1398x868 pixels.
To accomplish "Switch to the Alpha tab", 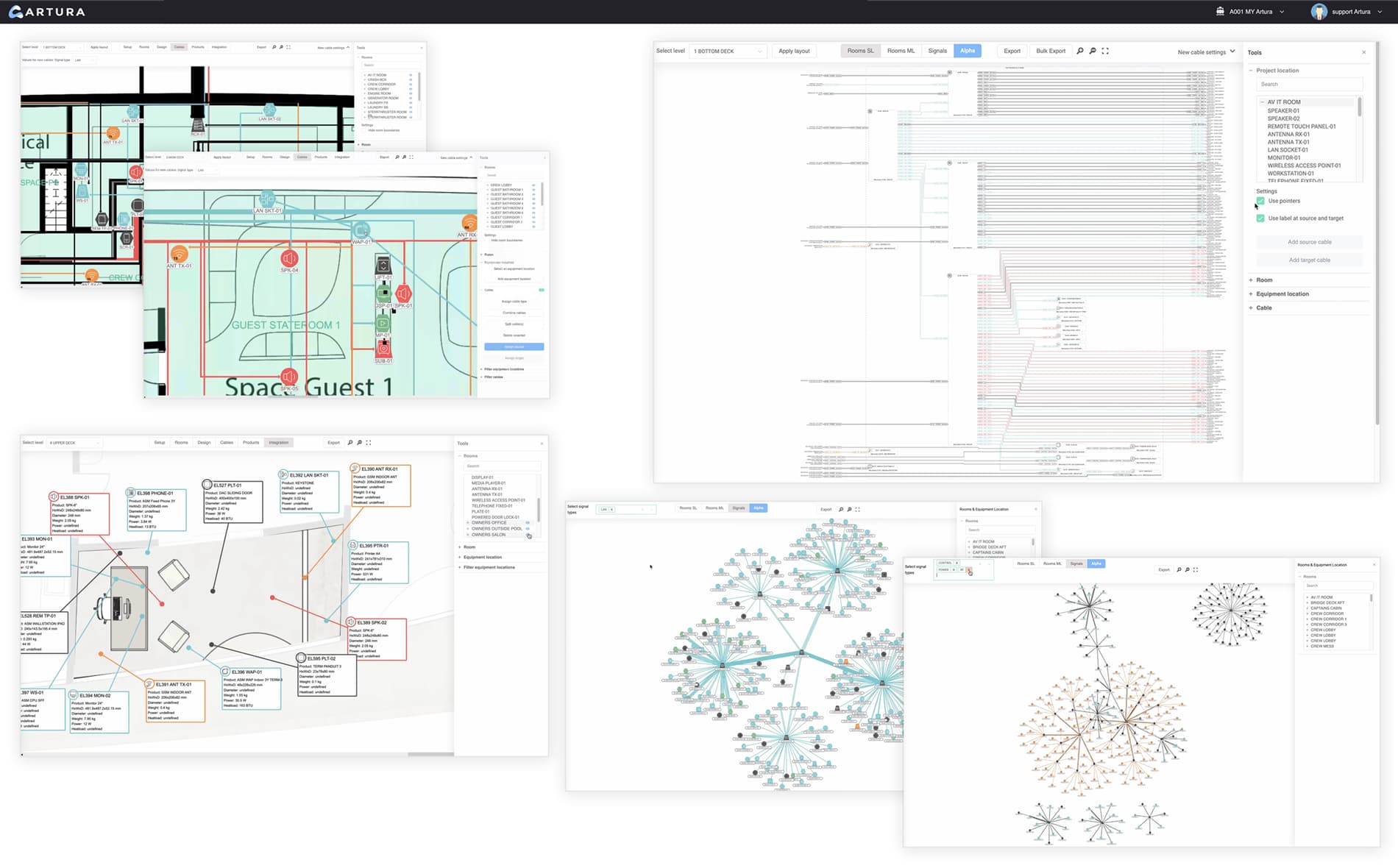I will (968, 50).
